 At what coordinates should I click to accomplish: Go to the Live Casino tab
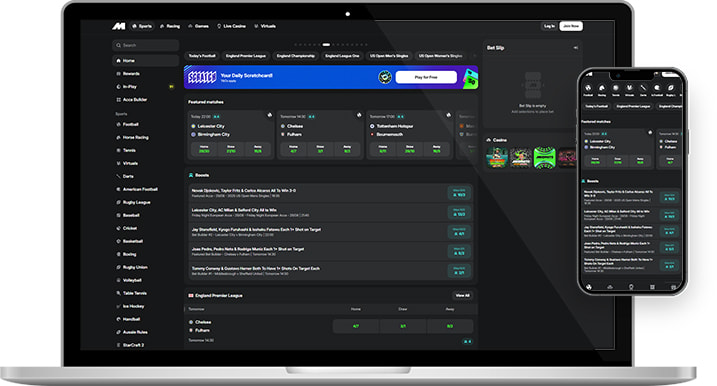click(x=231, y=26)
